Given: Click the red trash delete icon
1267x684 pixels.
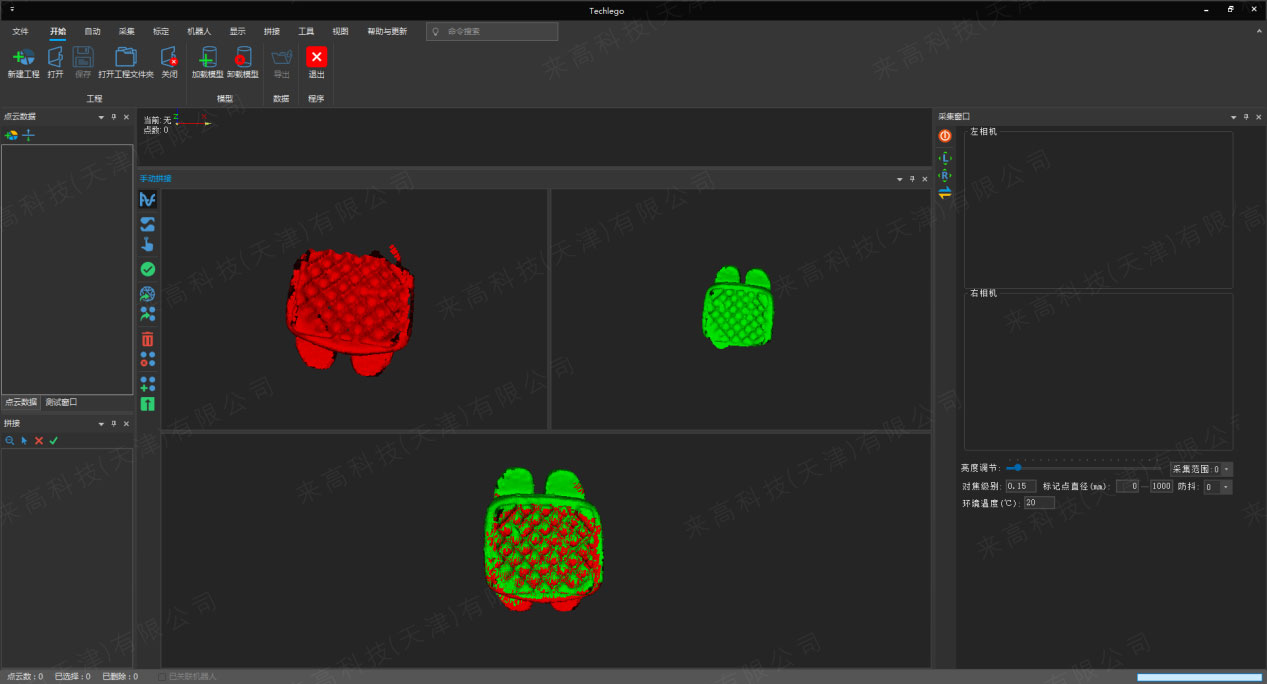Looking at the screenshot, I should [148, 339].
